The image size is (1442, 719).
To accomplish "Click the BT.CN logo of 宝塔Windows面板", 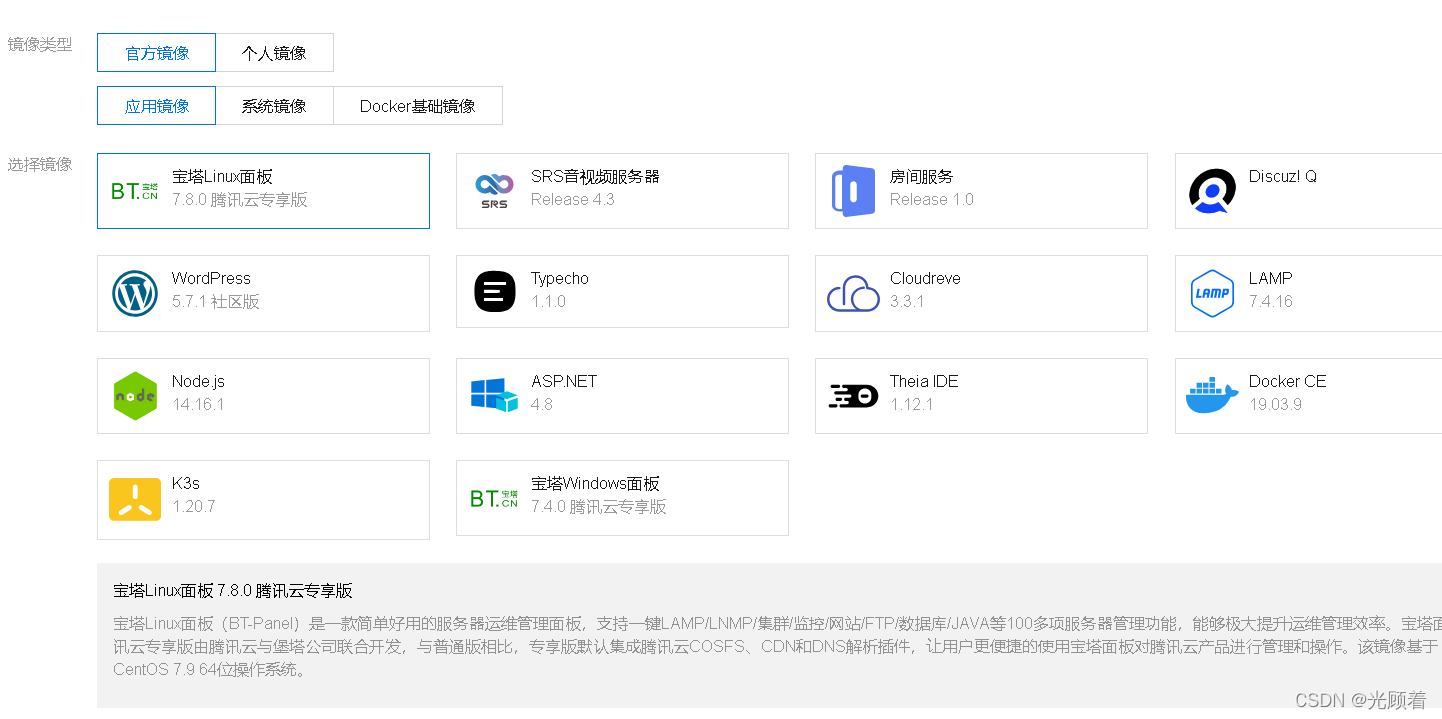I will 494,498.
